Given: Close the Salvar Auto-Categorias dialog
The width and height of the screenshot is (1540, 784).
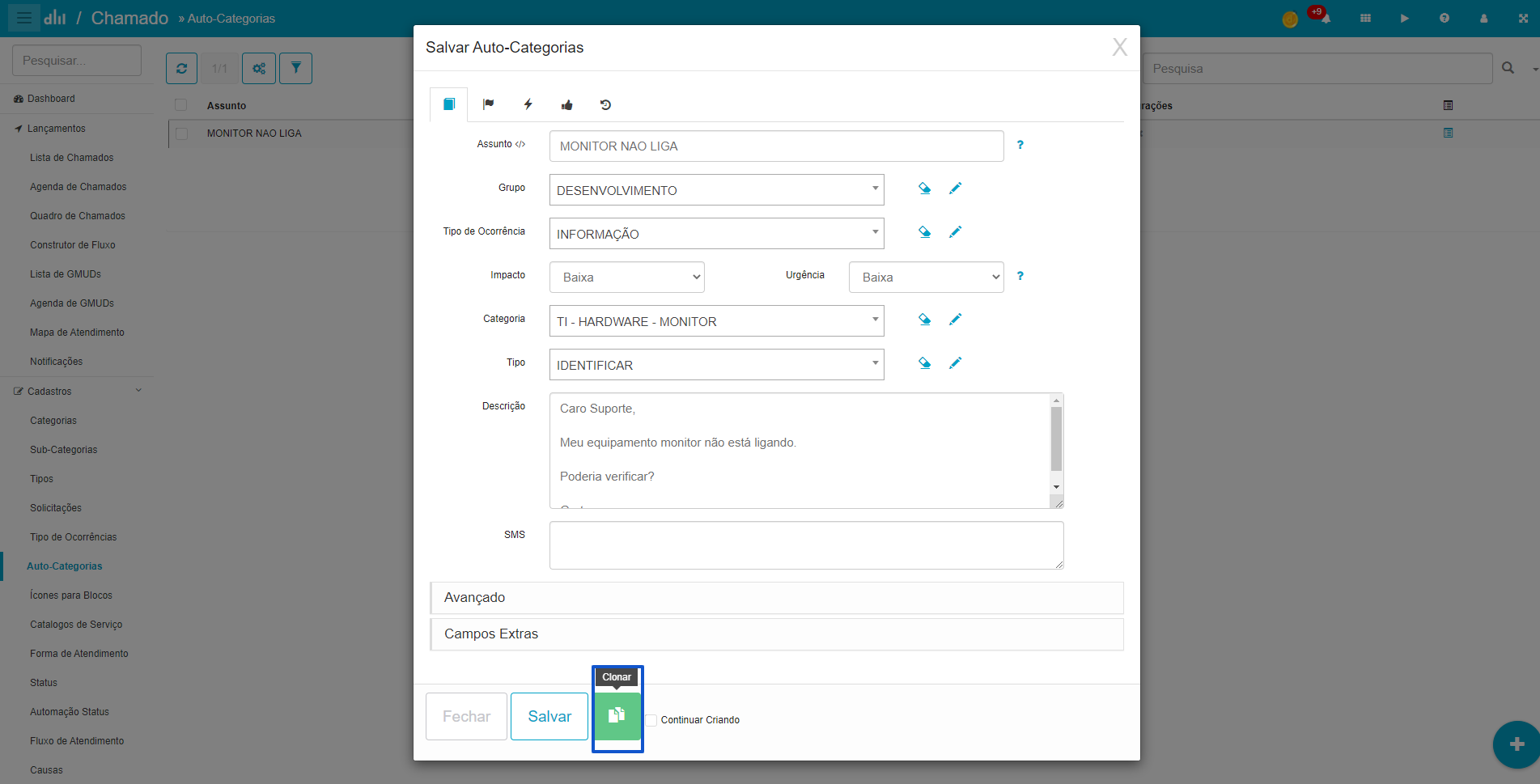Looking at the screenshot, I should click(x=1119, y=47).
